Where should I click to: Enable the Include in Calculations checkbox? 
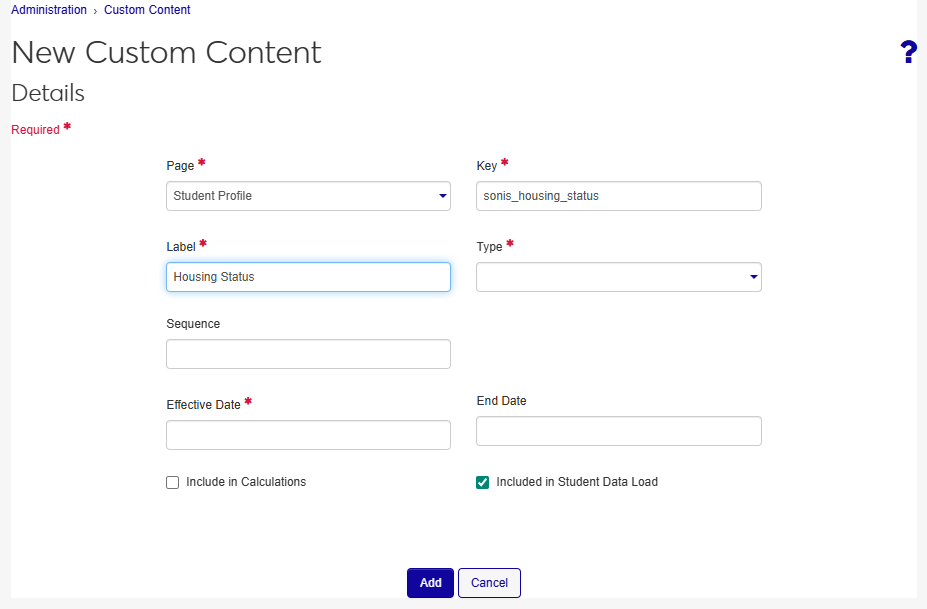173,482
